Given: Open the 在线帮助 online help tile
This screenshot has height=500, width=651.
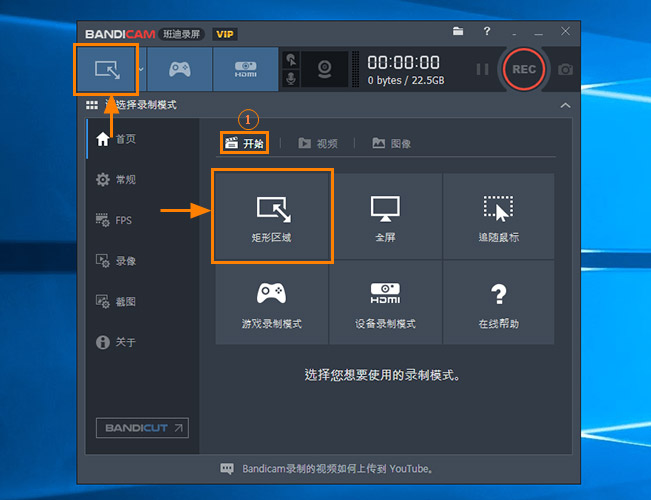Looking at the screenshot, I should [x=499, y=303].
